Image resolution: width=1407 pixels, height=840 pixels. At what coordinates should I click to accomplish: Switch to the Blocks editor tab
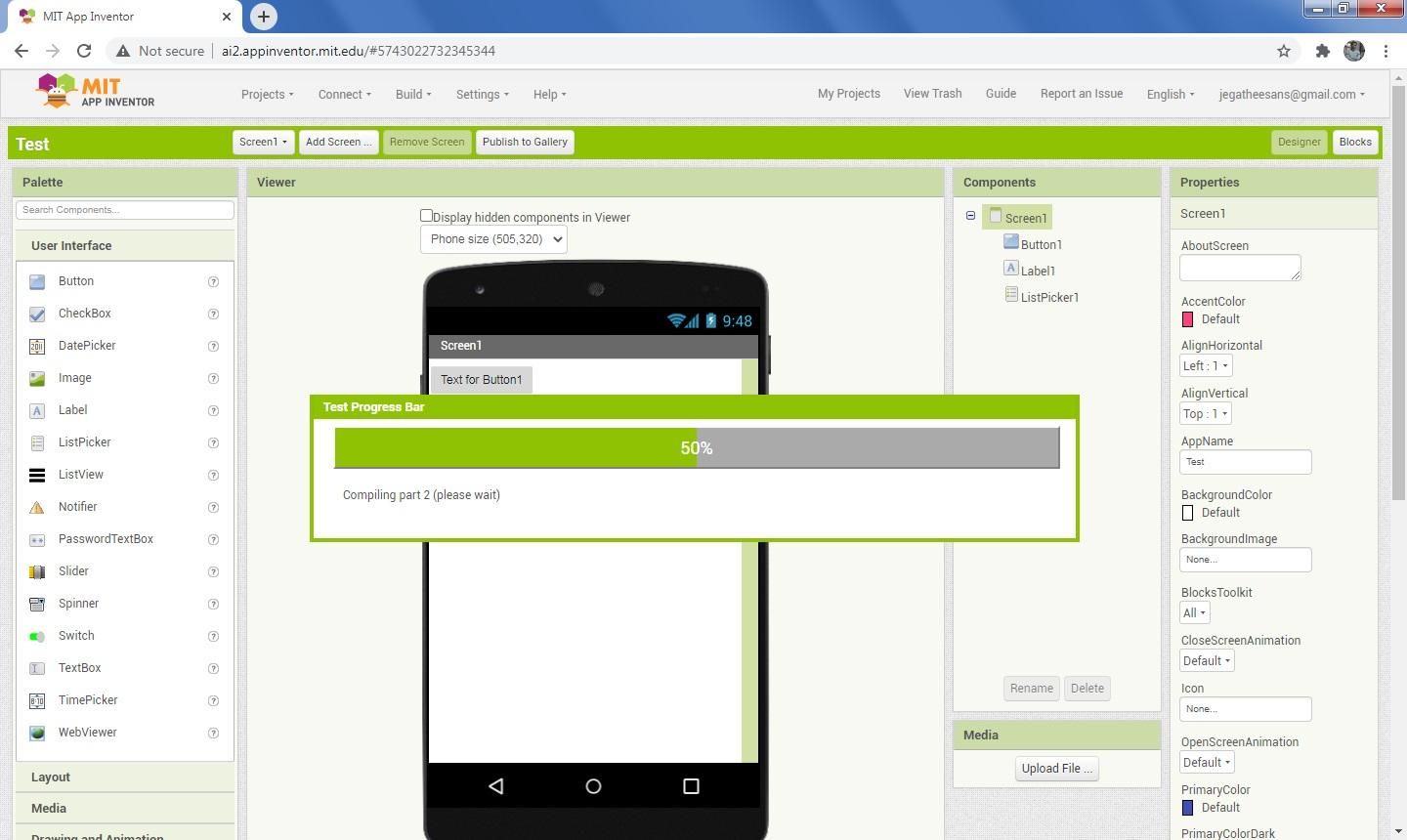tap(1355, 142)
